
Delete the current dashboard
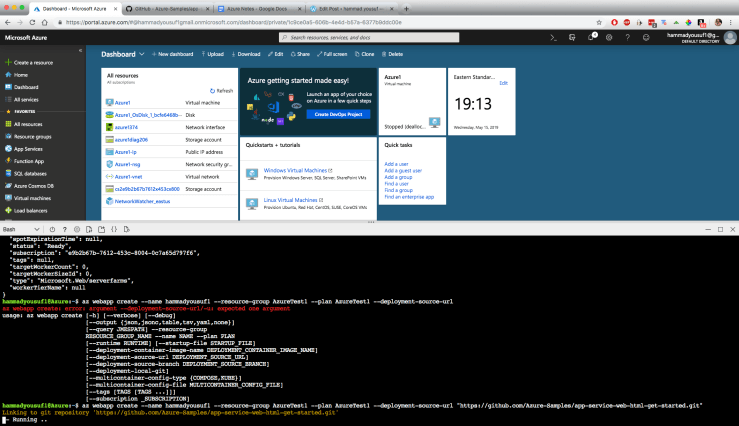[x=392, y=54]
